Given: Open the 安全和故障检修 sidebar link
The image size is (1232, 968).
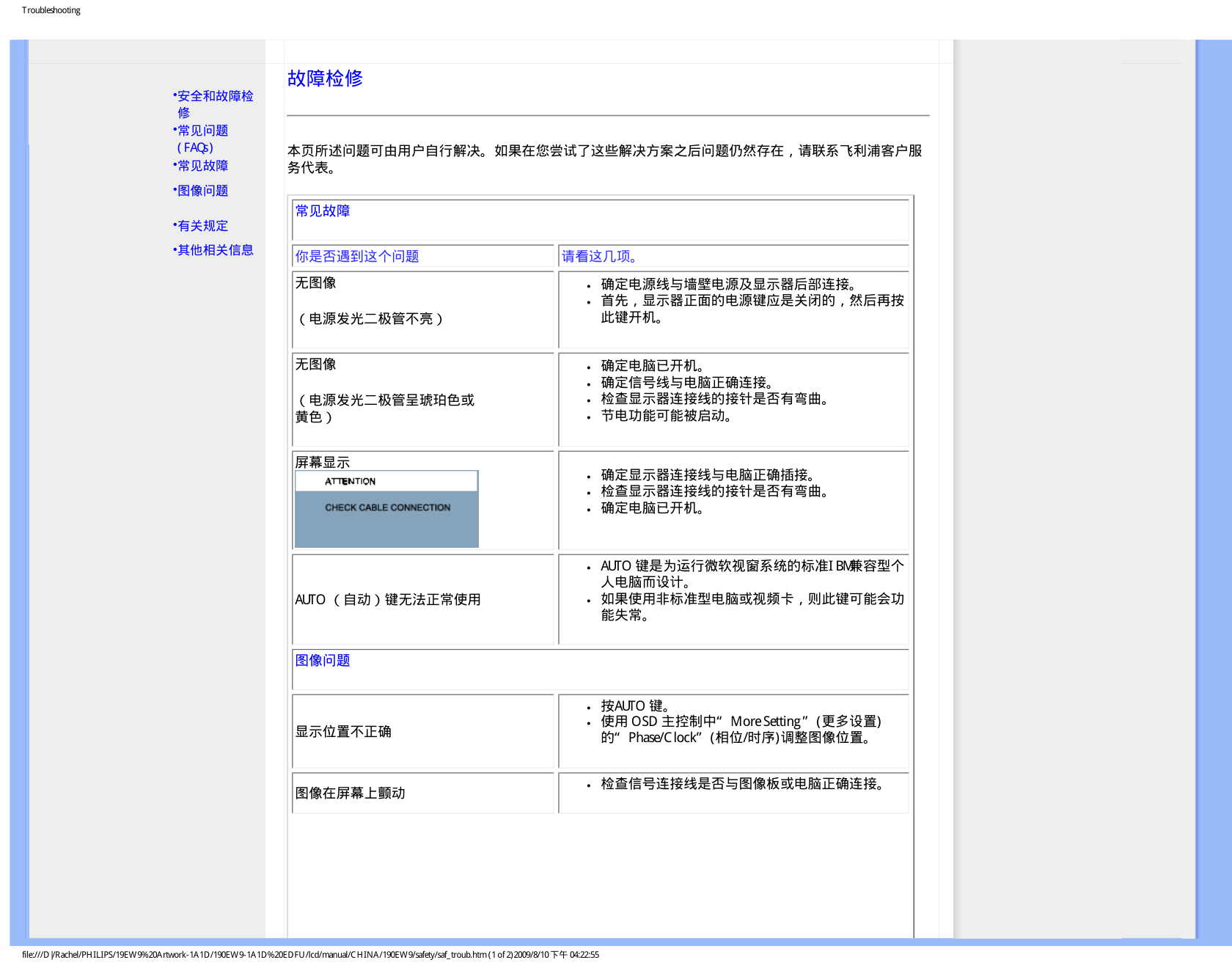Looking at the screenshot, I should tap(215, 104).
